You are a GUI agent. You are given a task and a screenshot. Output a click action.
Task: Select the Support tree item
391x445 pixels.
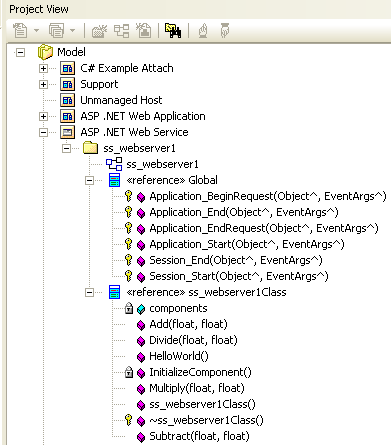tap(99, 85)
